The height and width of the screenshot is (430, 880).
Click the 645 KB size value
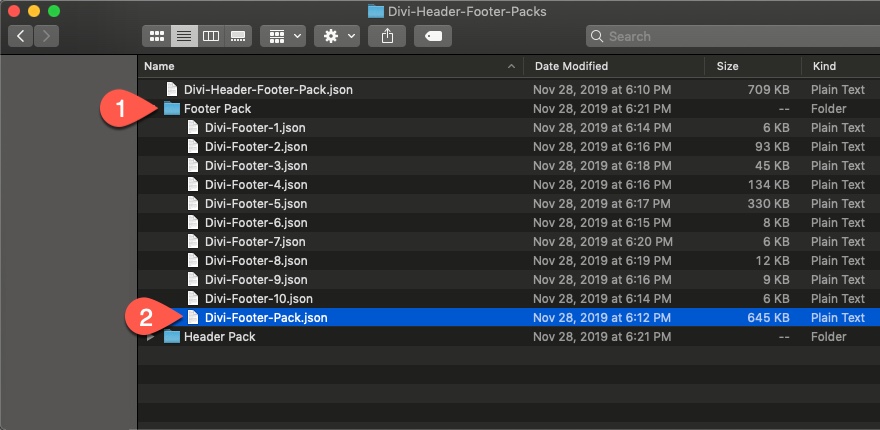(769, 318)
